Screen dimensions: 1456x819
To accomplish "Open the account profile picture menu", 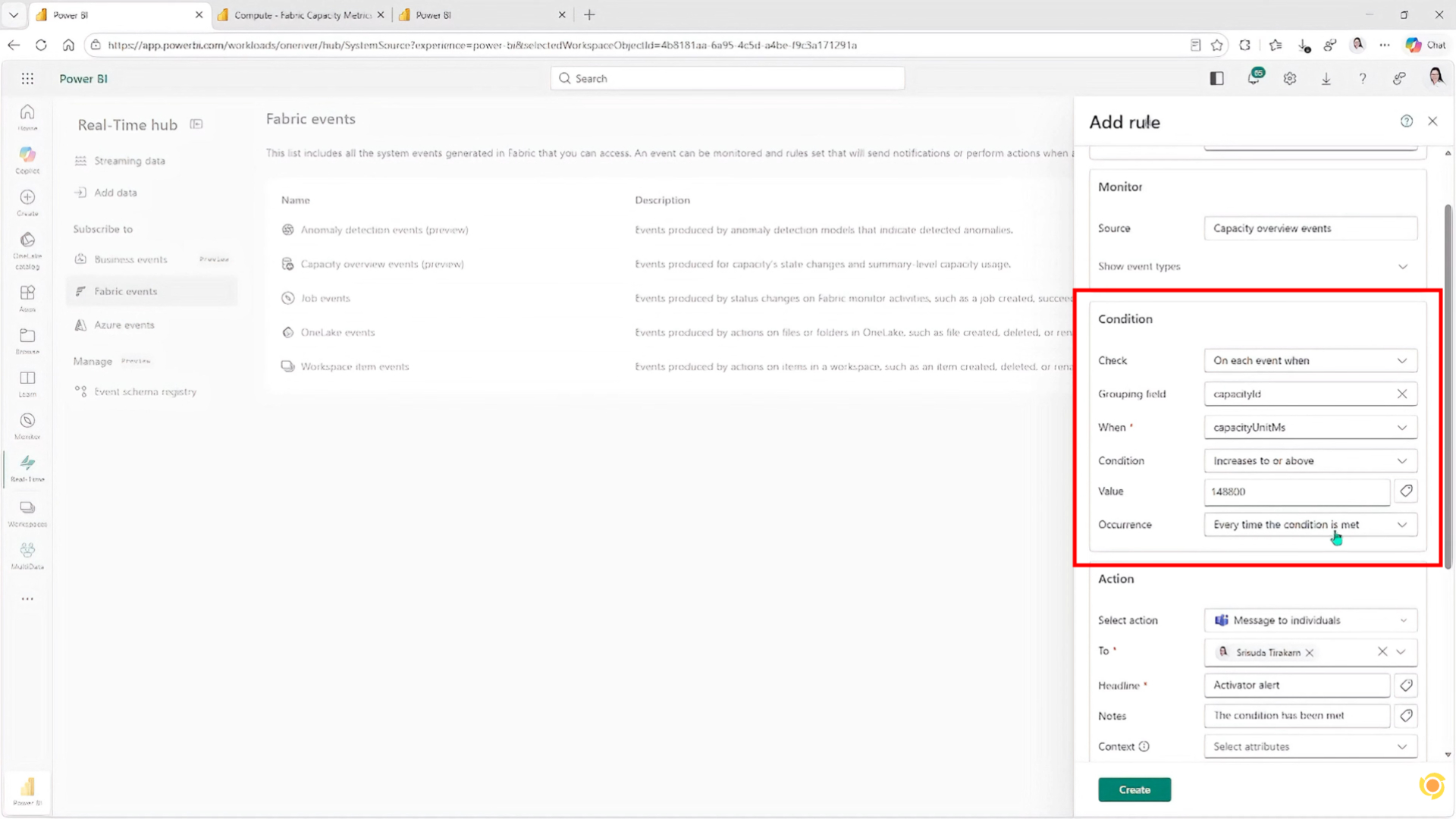I will (x=1436, y=77).
